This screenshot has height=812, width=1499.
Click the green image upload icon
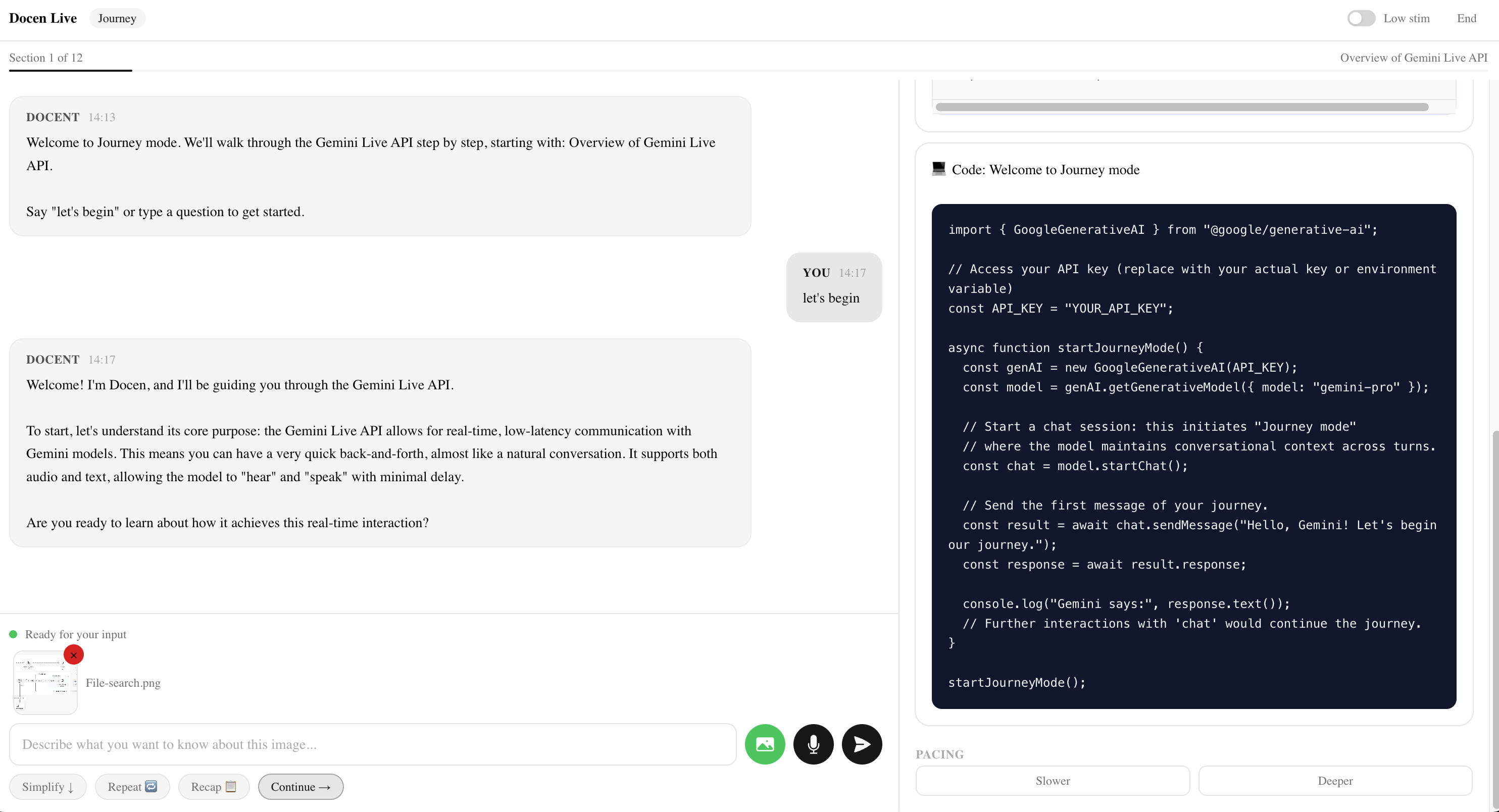point(765,744)
